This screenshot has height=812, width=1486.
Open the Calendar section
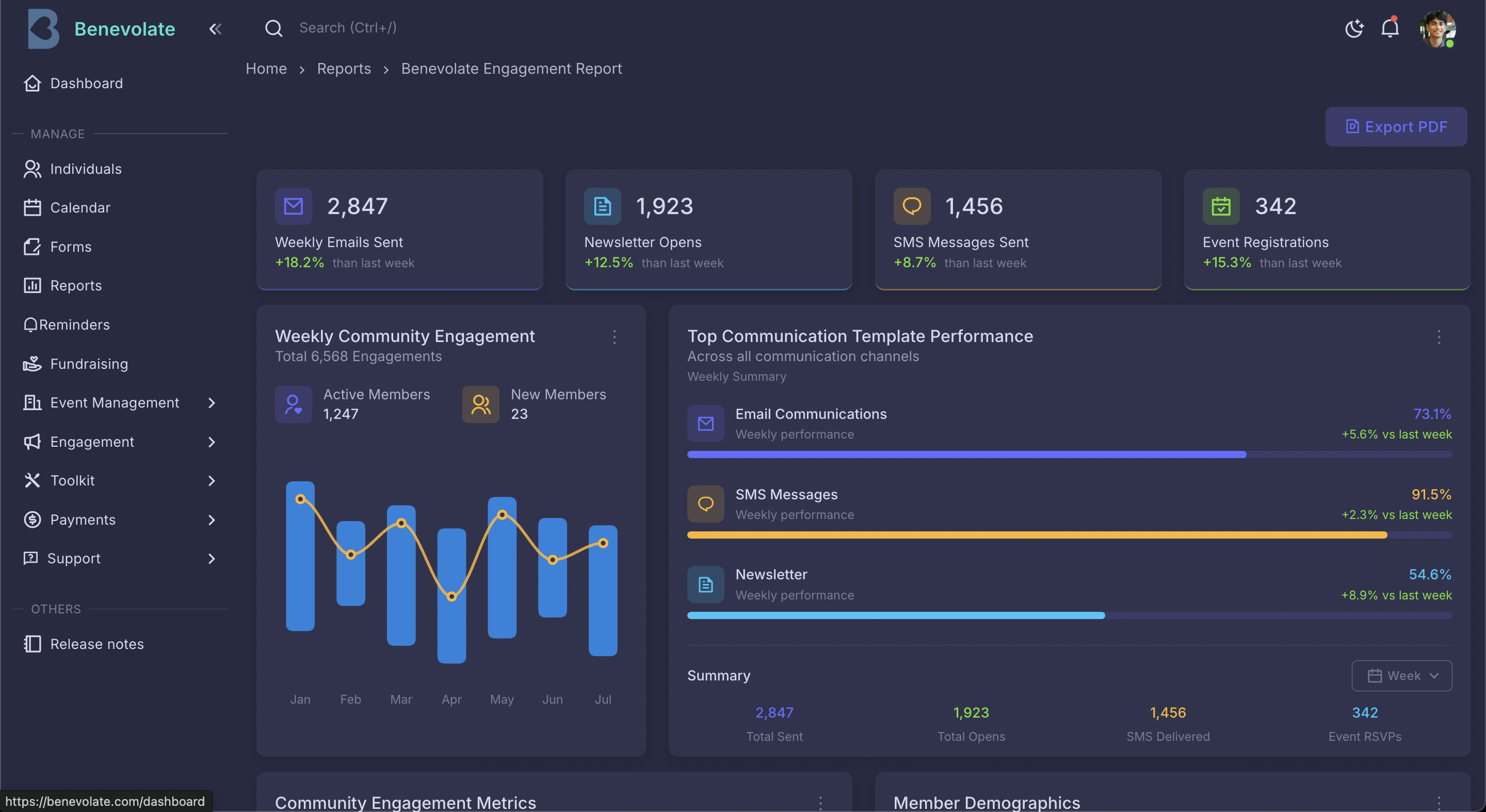[x=80, y=207]
